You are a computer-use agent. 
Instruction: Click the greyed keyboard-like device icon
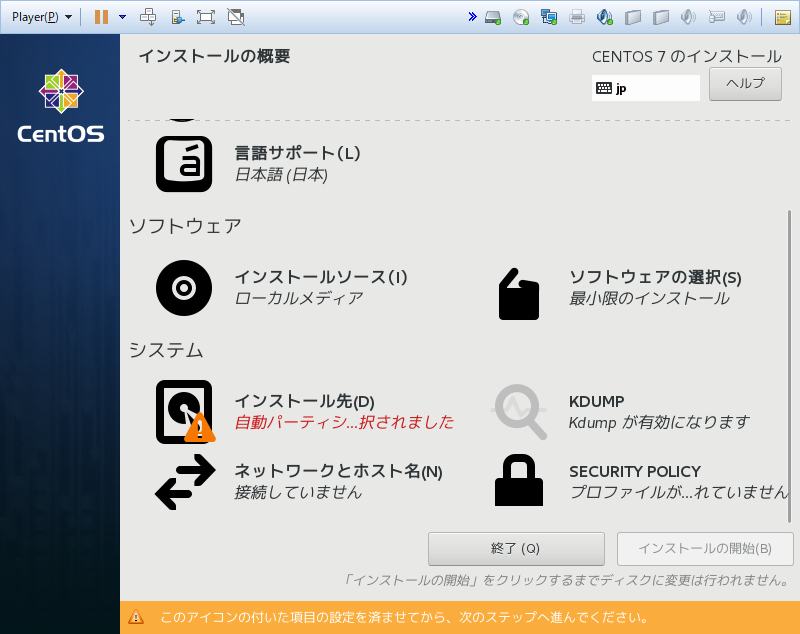tap(717, 17)
